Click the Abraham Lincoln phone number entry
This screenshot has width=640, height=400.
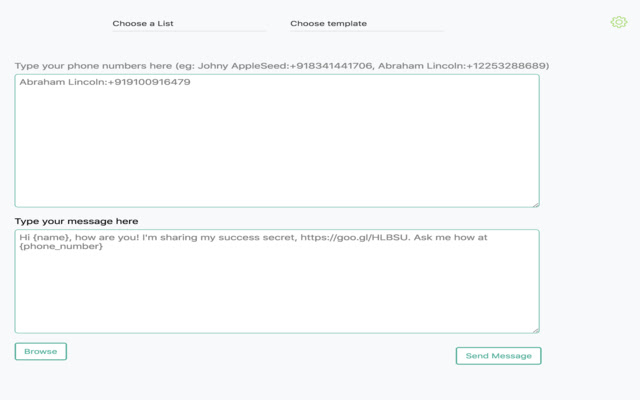click(105, 82)
